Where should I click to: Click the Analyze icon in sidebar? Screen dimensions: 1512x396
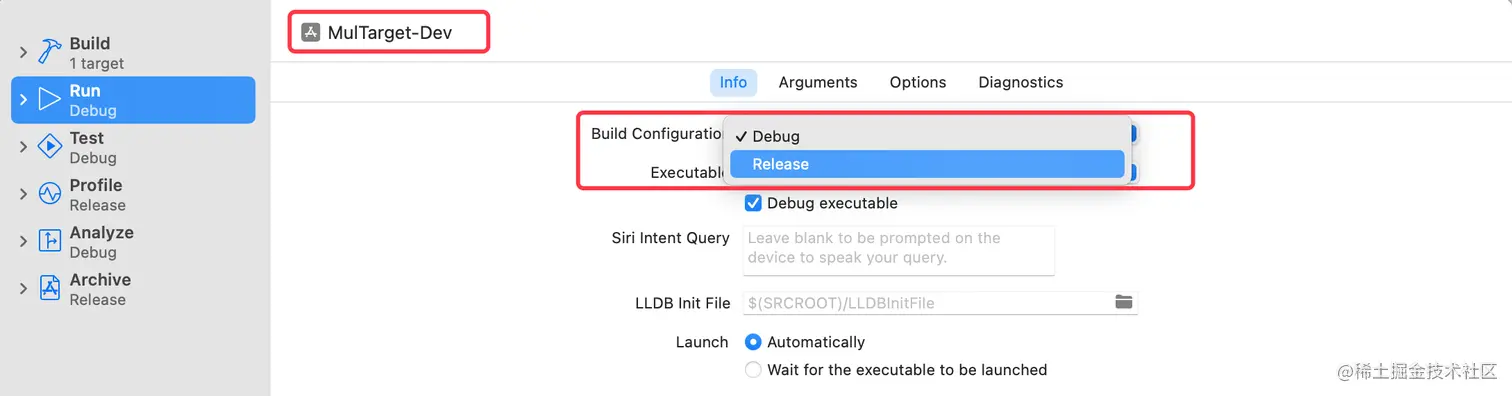pos(50,241)
